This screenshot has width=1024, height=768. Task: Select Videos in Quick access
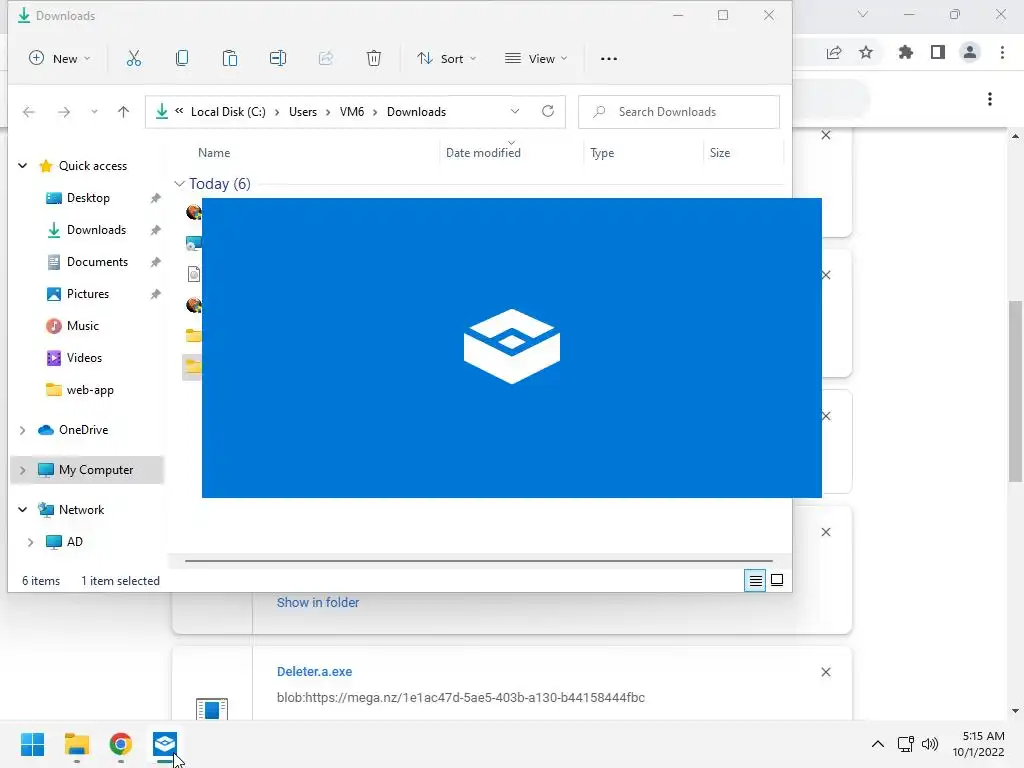84,358
